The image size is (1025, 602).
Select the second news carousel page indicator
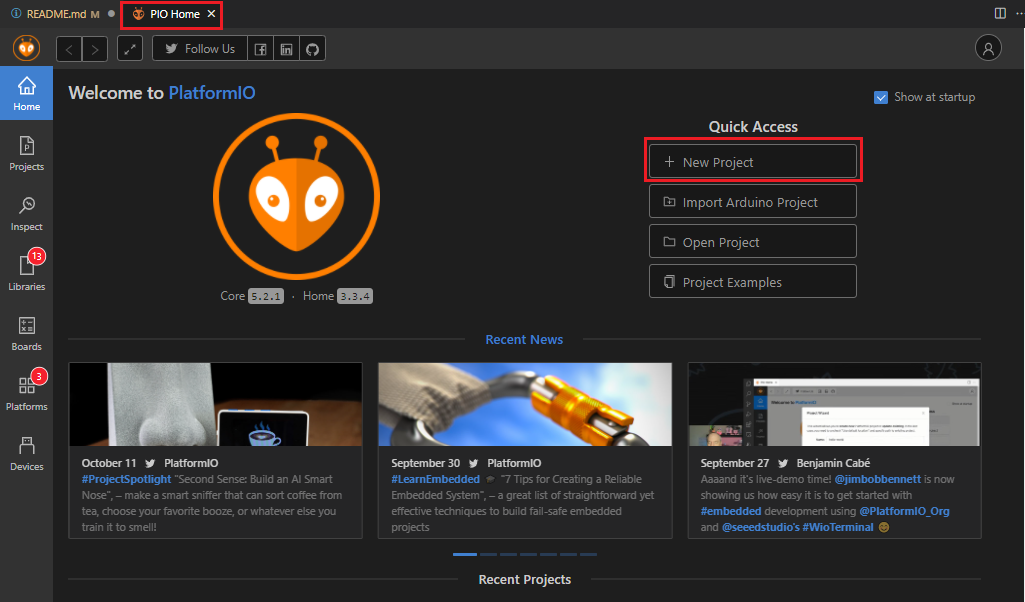(488, 554)
